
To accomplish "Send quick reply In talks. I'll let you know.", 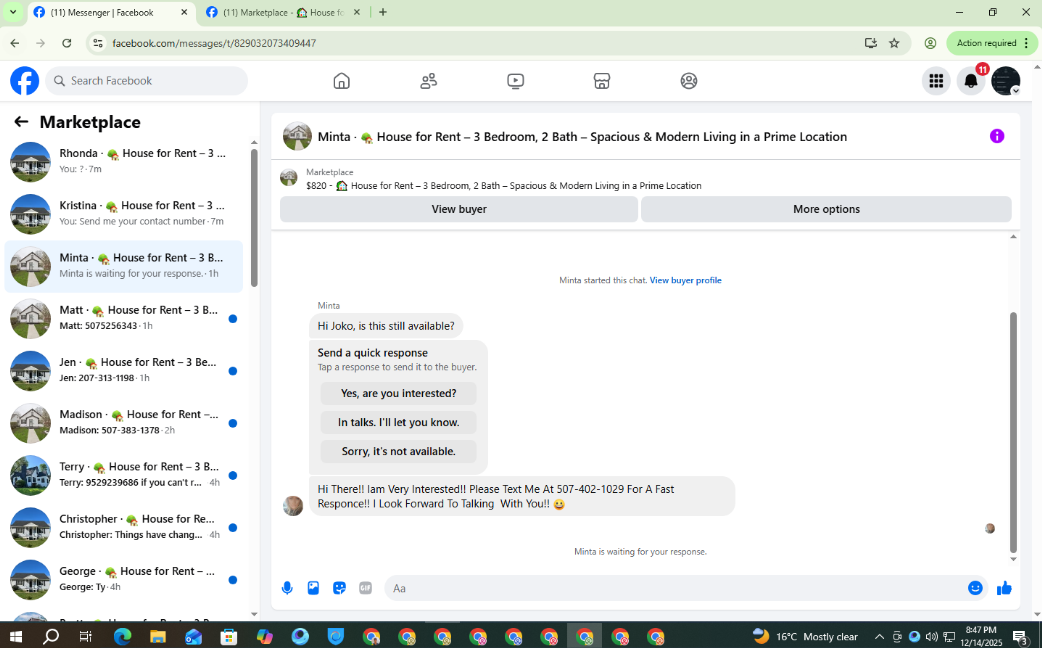I will point(399,423).
